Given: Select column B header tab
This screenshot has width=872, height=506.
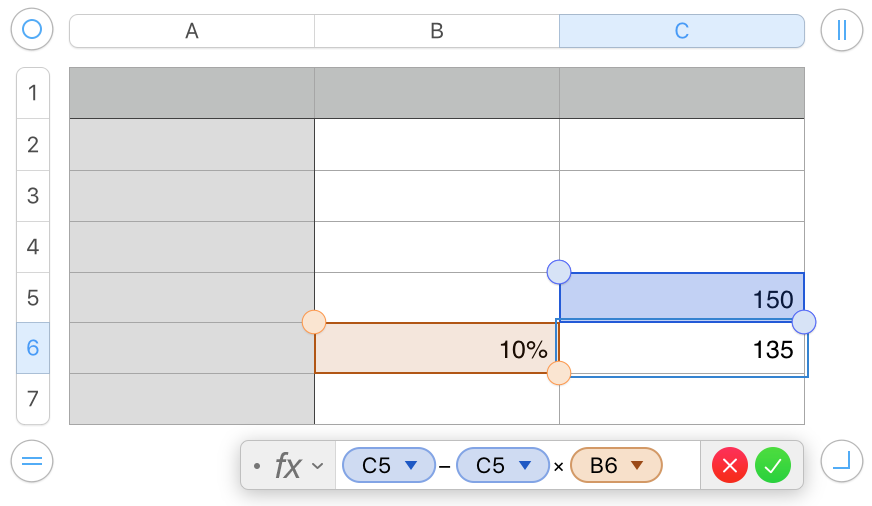Looking at the screenshot, I should [437, 31].
